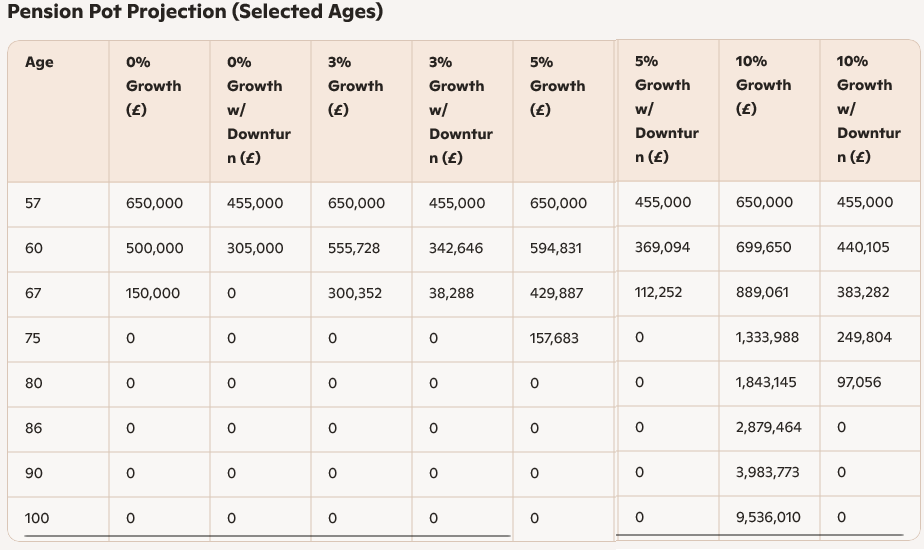Click the age 57 row label
Image resolution: width=924 pixels, height=555 pixels.
click(x=34, y=203)
